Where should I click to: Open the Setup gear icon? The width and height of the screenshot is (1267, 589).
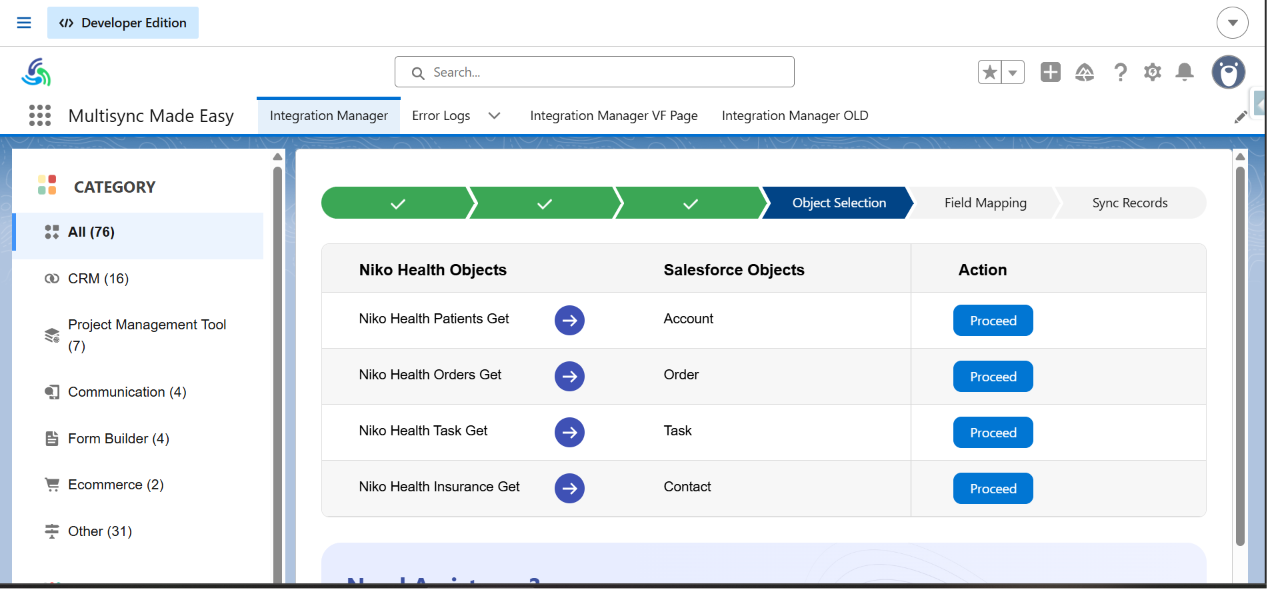pos(1152,72)
